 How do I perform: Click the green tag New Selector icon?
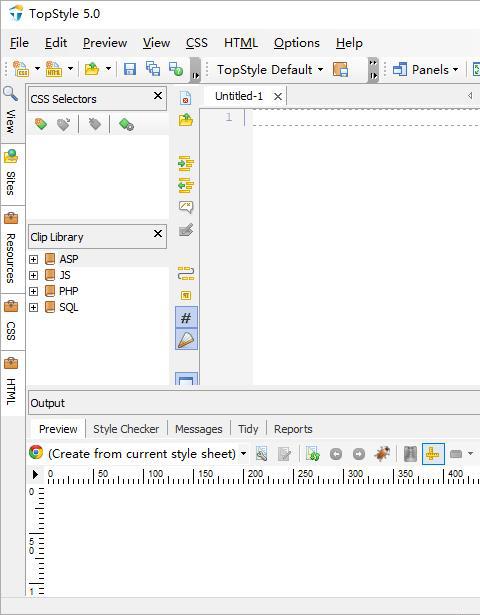40,124
